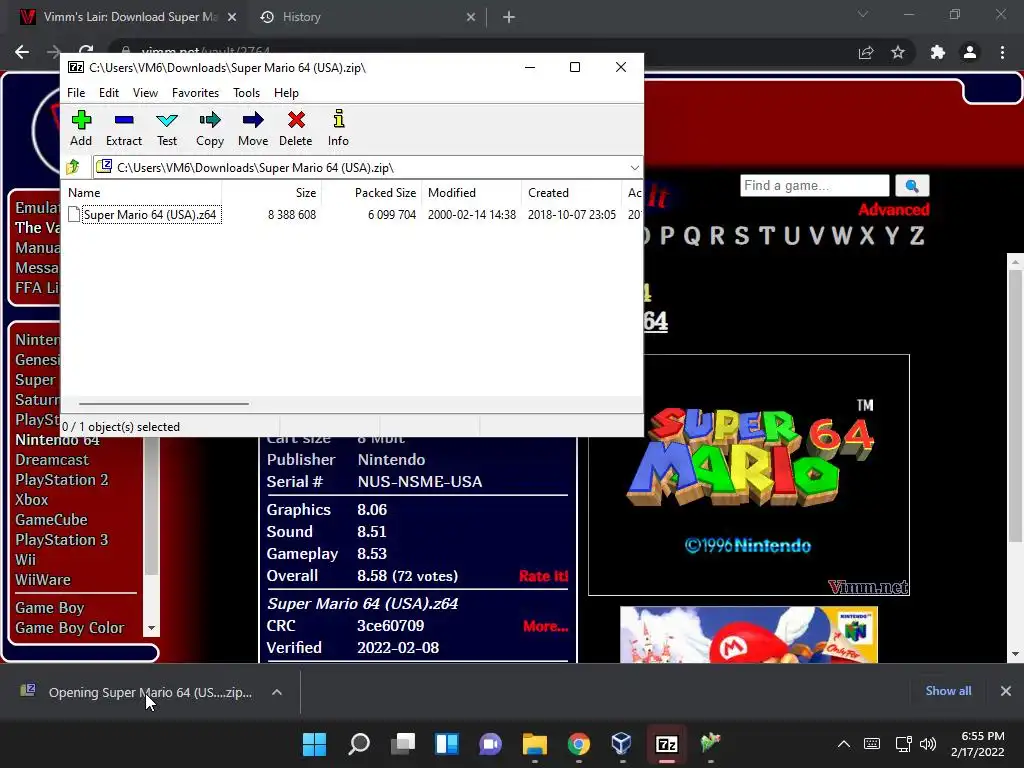Open WiiWare in the sidebar

43,580
